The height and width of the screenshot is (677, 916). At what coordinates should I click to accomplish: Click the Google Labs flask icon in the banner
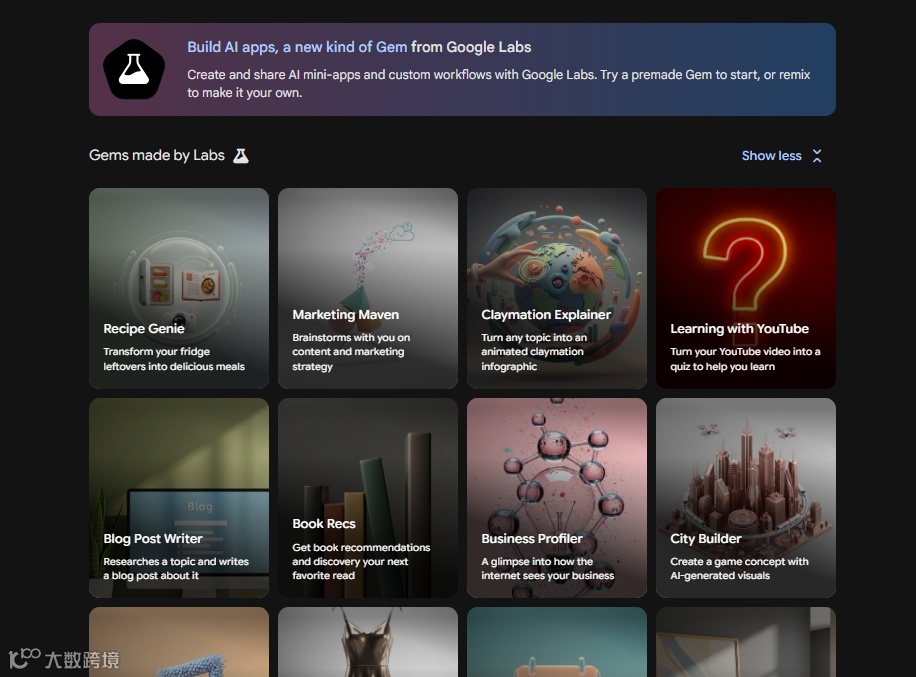point(134,70)
